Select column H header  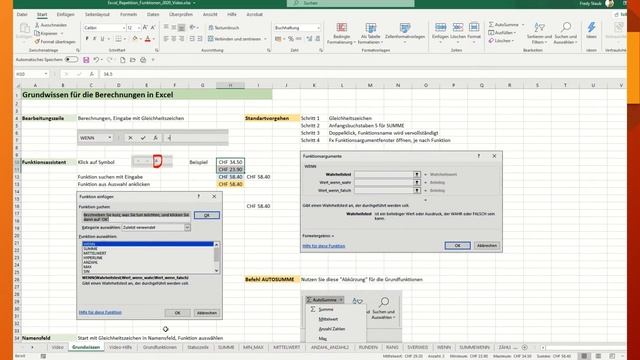tap(230, 85)
